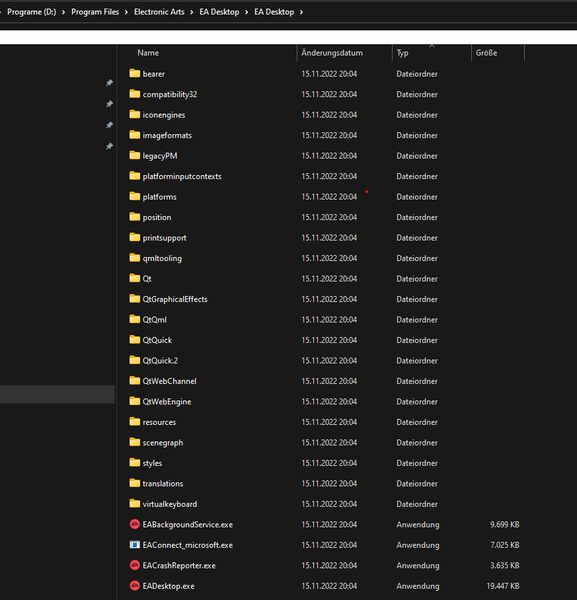
Task: Click the Dateiordner type of bearer row
Action: (x=417, y=74)
